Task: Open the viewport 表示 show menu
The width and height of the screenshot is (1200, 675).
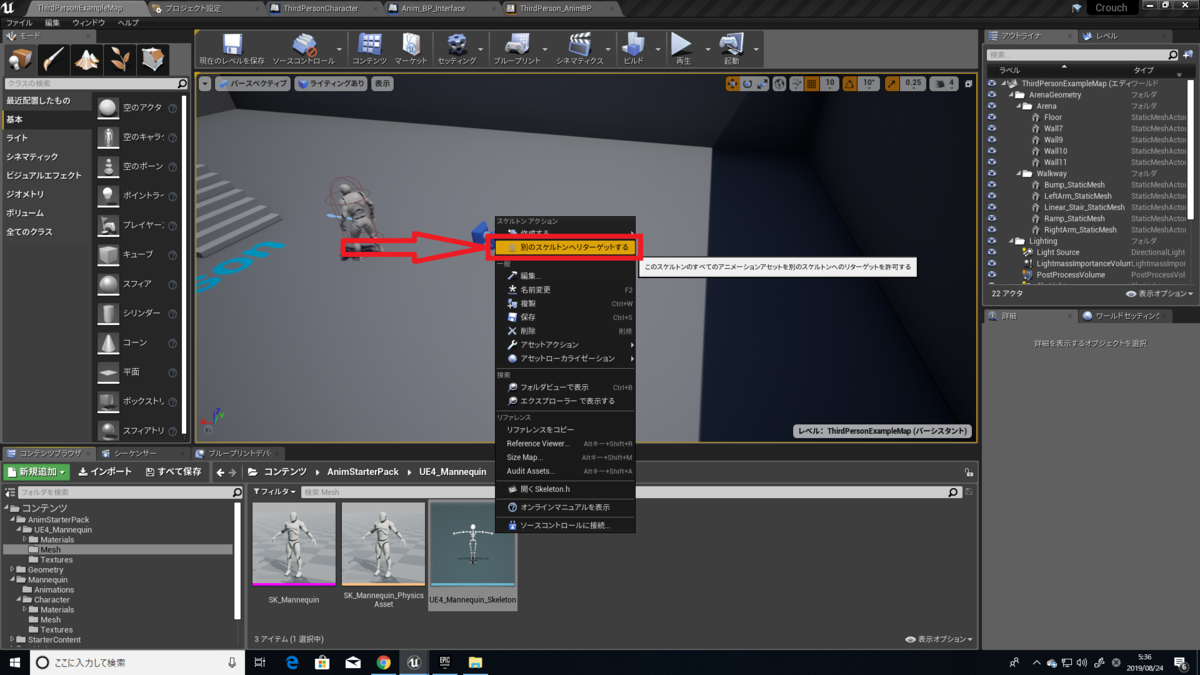Action: click(x=383, y=84)
